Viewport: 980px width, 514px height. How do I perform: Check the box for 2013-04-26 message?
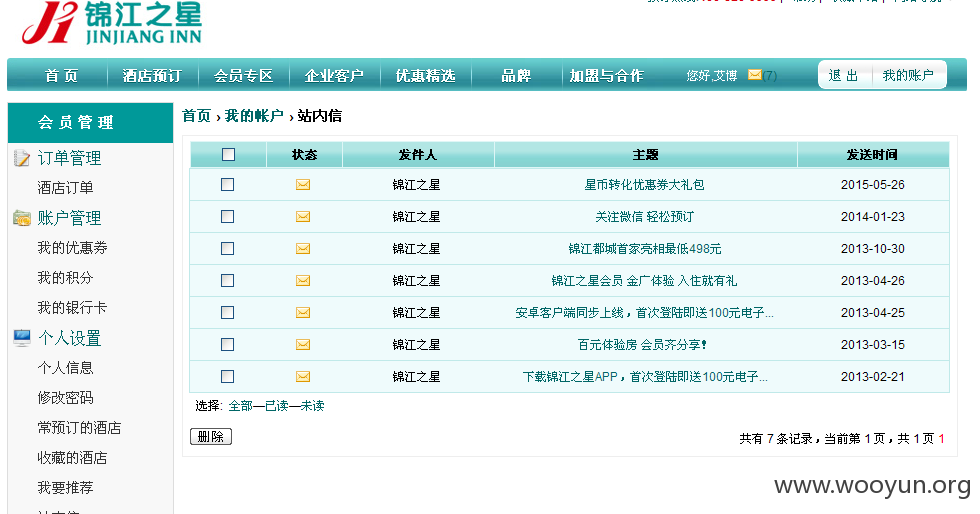click(228, 280)
